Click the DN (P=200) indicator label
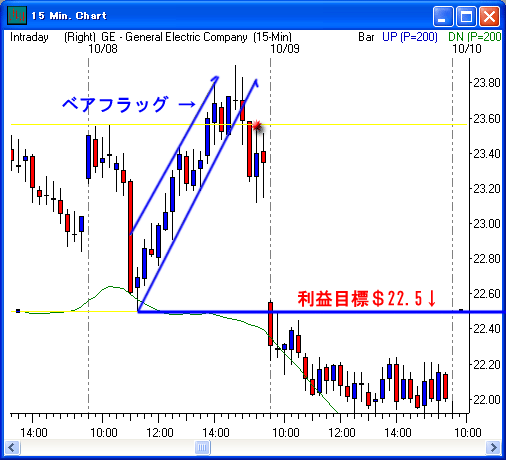Screen dimensions: 506x460 click(x=475, y=37)
